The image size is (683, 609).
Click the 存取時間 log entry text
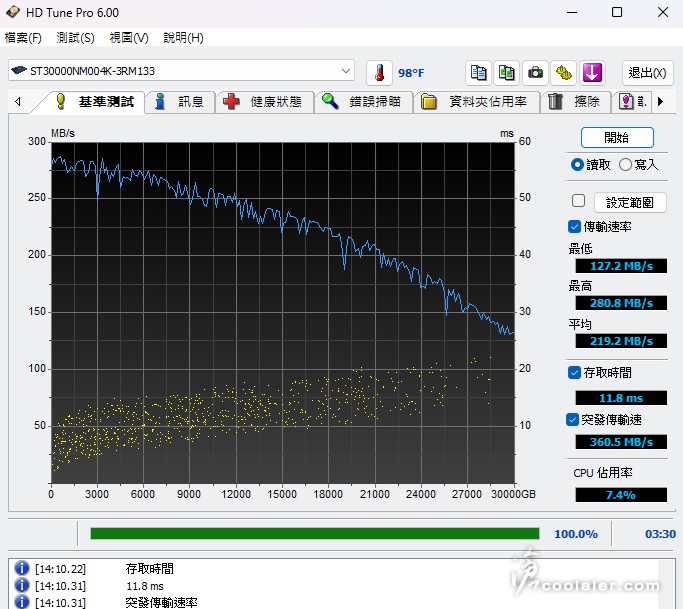pyautogui.click(x=149, y=568)
